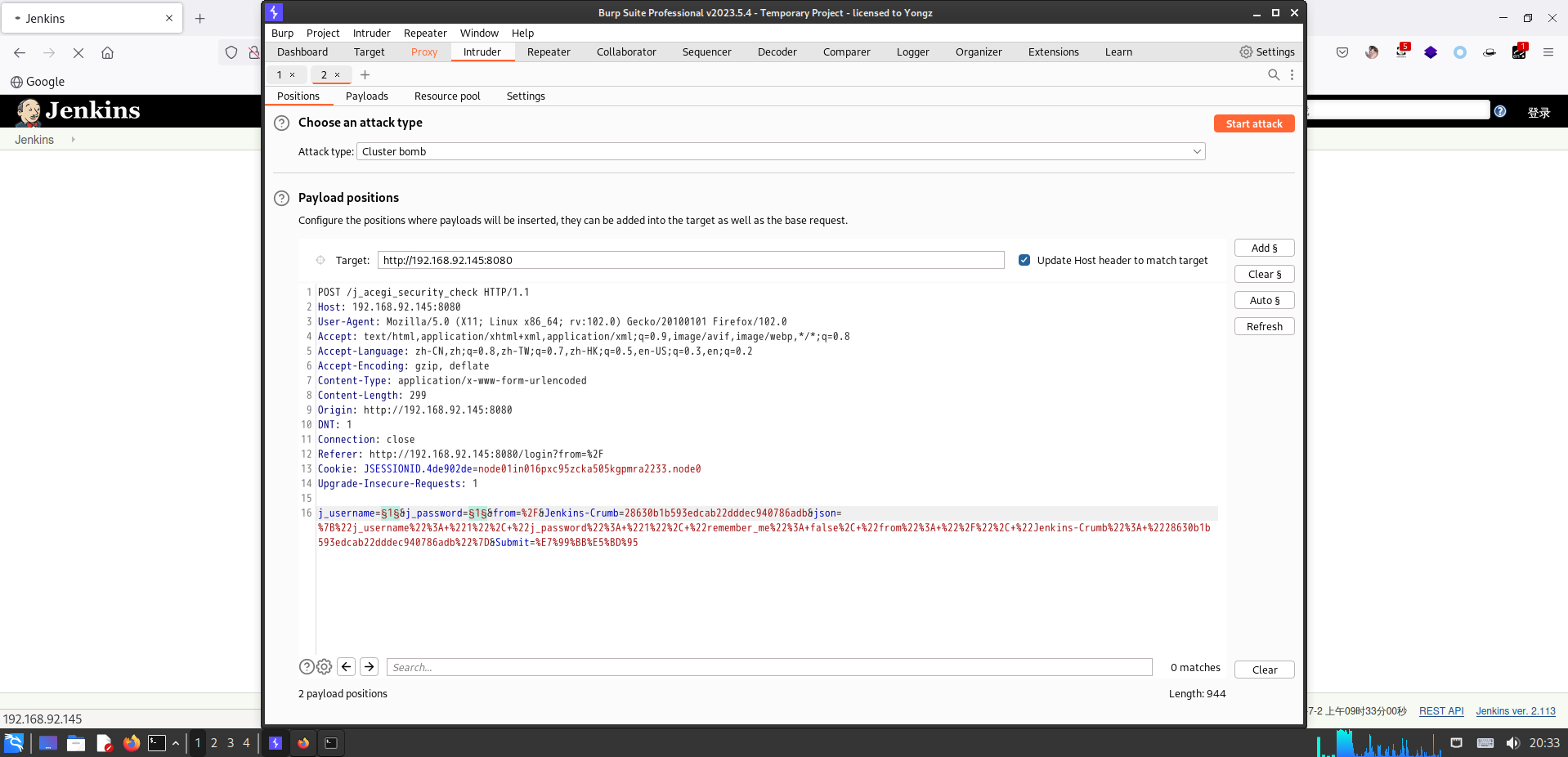The height and width of the screenshot is (757, 1568).
Task: Click the target crosshair icon beside Target
Action: pos(320,260)
